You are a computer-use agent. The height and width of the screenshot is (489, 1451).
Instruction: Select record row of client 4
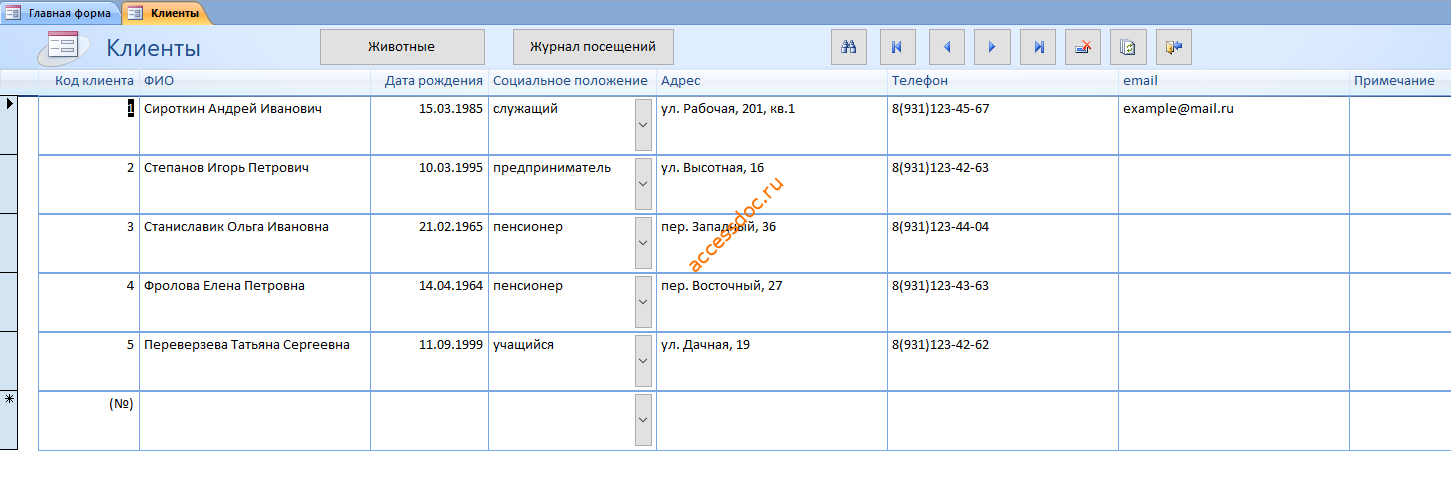(x=9, y=302)
